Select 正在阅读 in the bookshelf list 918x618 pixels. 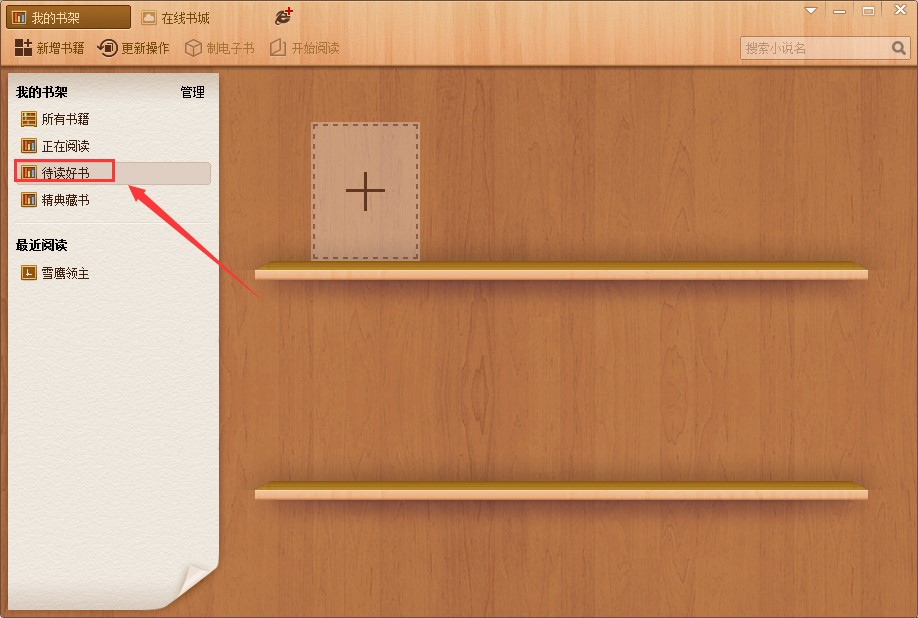pyautogui.click(x=55, y=146)
